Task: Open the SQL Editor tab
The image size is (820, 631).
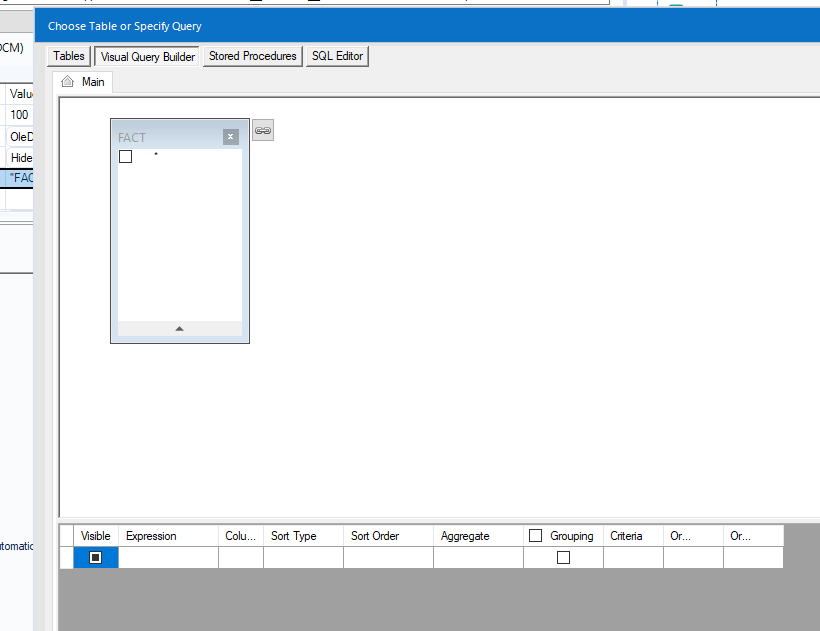Action: pyautogui.click(x=337, y=56)
